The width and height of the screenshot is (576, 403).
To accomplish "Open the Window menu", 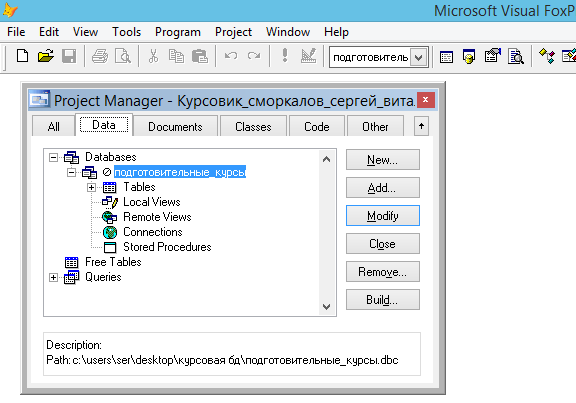I will pos(288,32).
